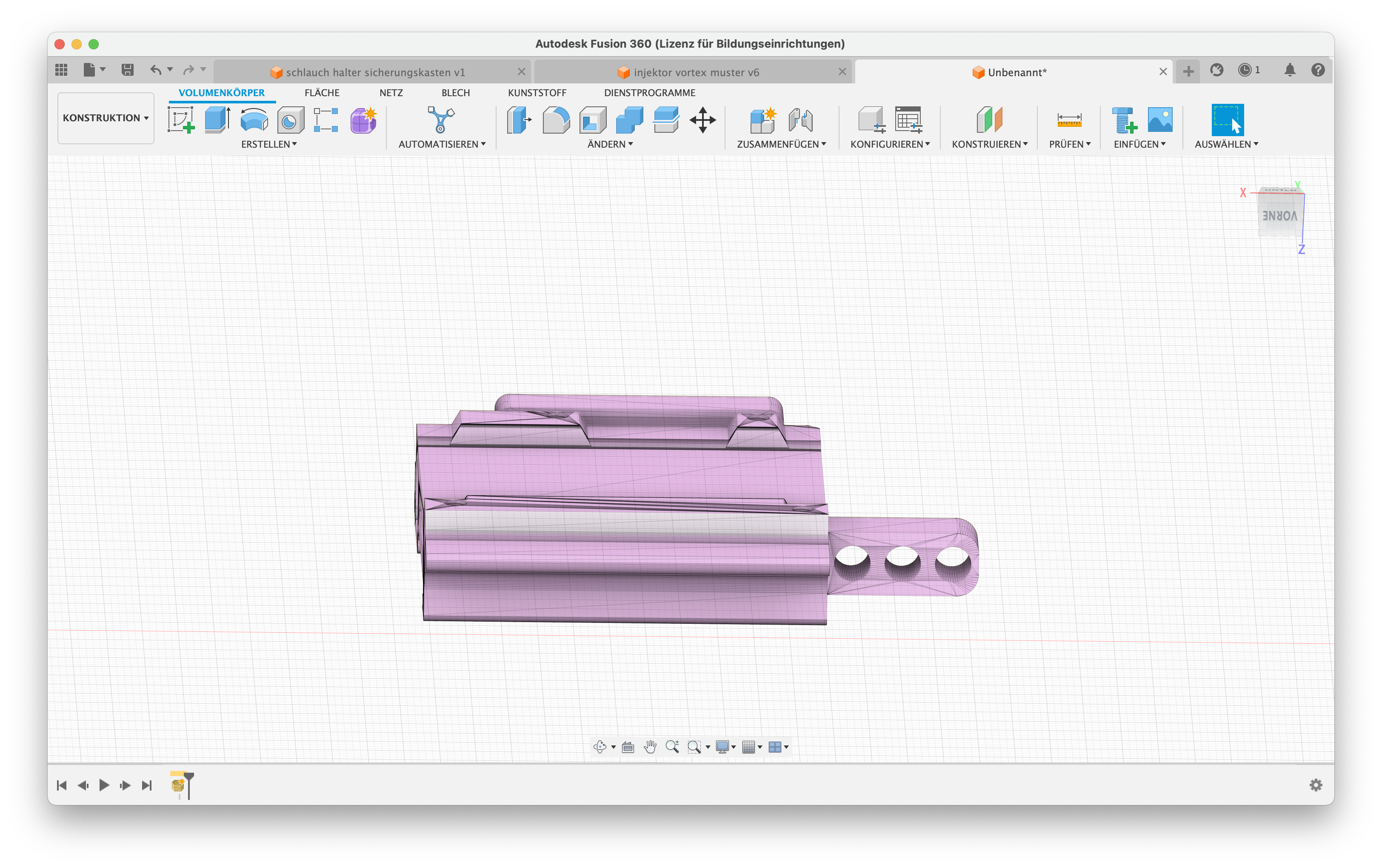The width and height of the screenshot is (1382, 868).
Task: Click the Hole tool icon
Action: 291,120
